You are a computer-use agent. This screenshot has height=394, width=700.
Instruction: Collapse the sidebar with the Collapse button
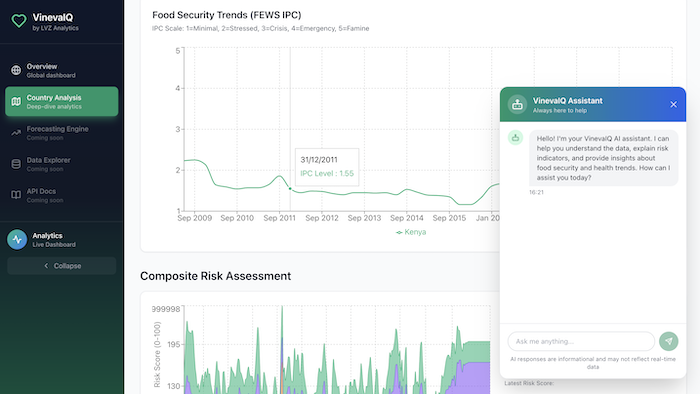[x=62, y=265]
